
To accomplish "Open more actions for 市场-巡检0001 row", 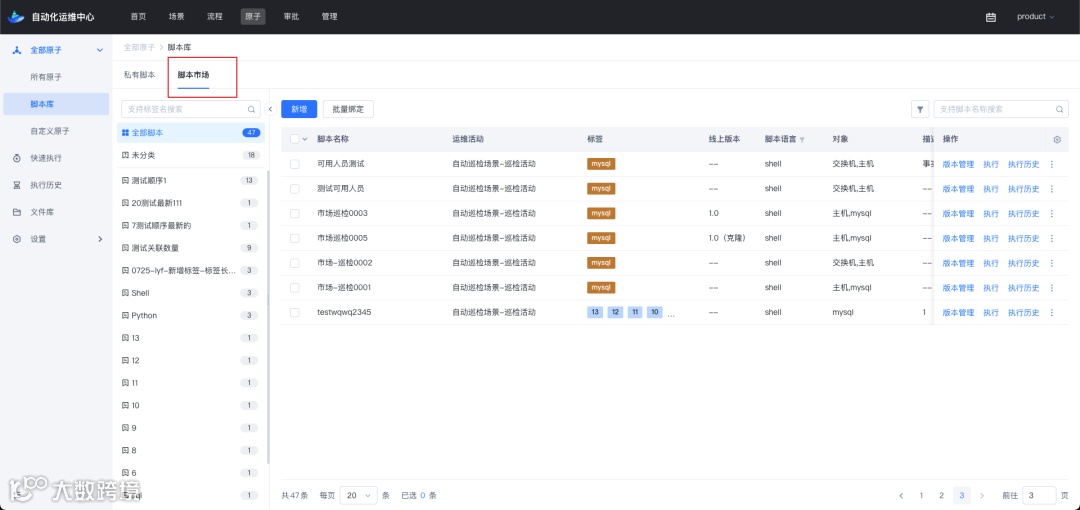I will (1052, 288).
